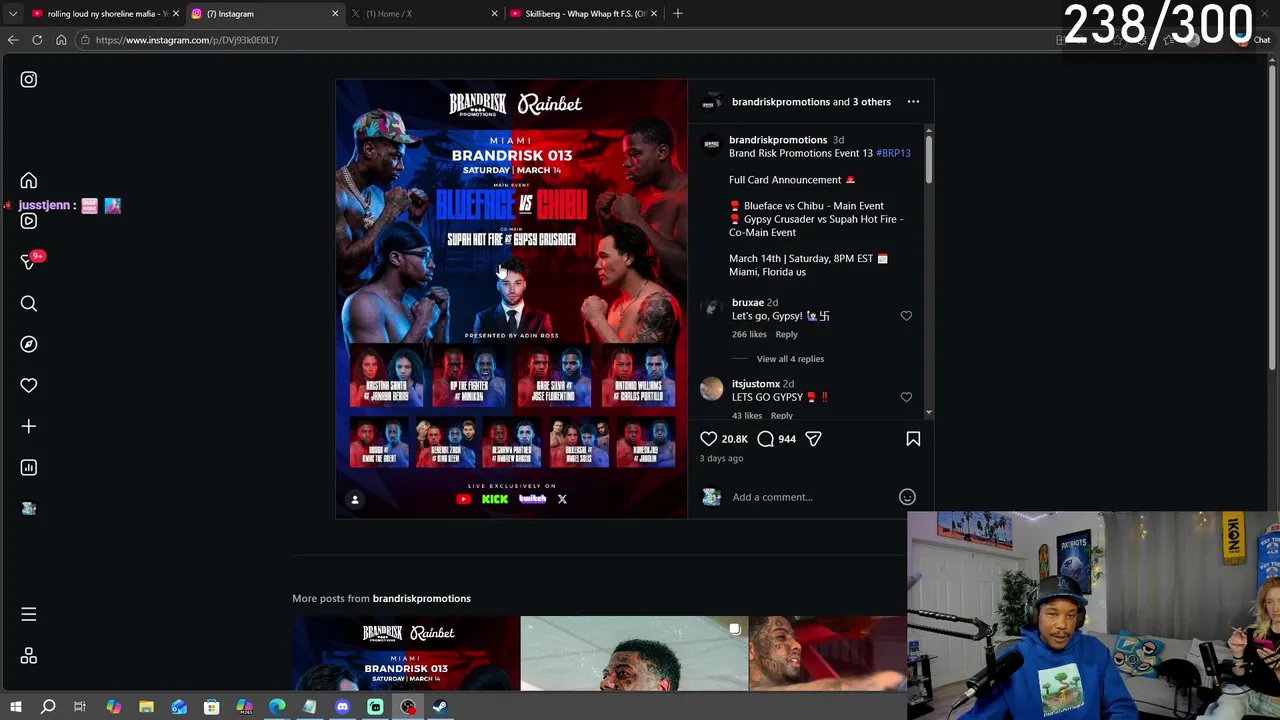Open first More posts thumbnail Brandrisk 013
The width and height of the screenshot is (1280, 720).
(x=405, y=653)
